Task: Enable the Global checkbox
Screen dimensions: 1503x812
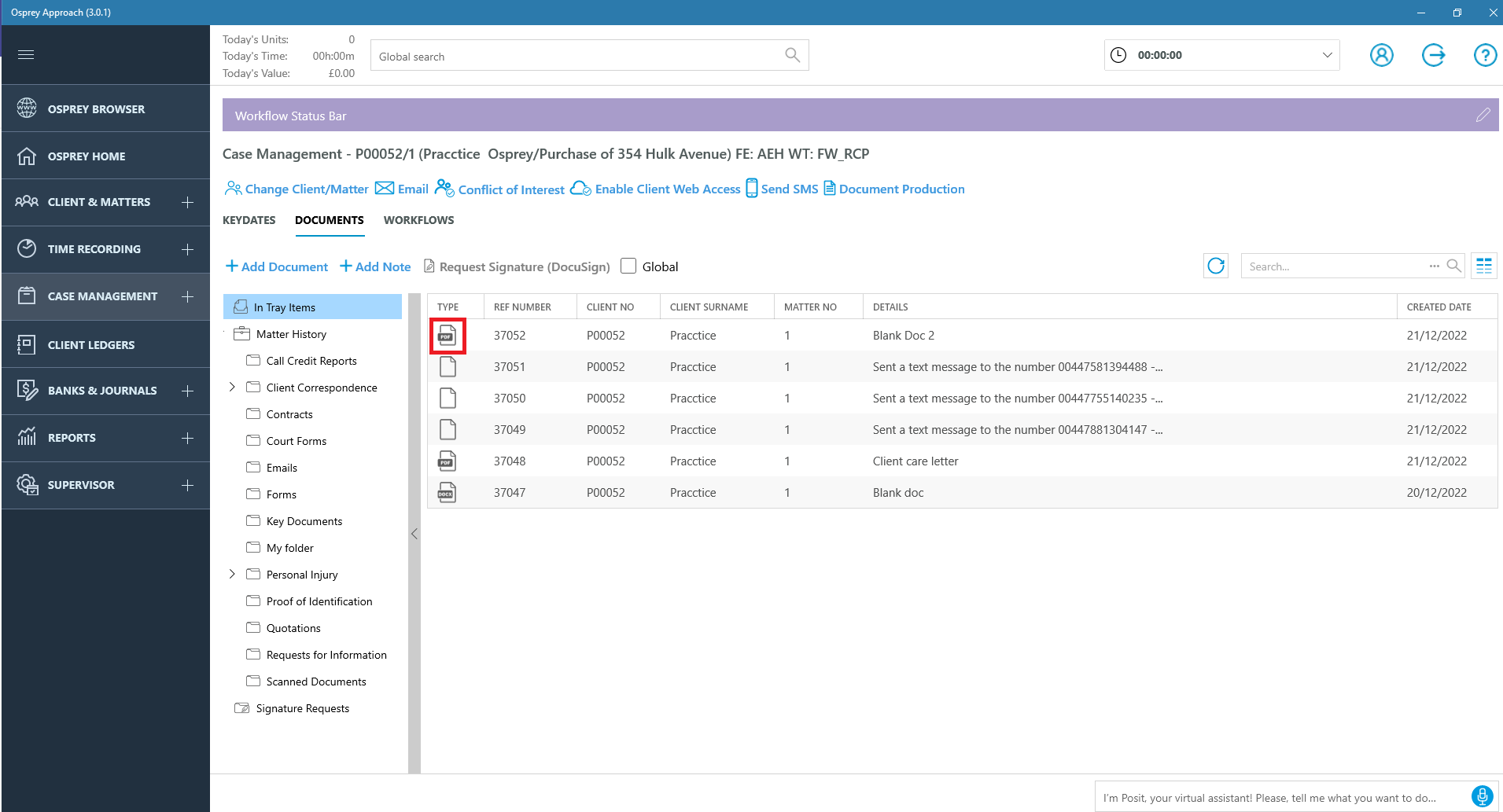Action: coord(628,266)
